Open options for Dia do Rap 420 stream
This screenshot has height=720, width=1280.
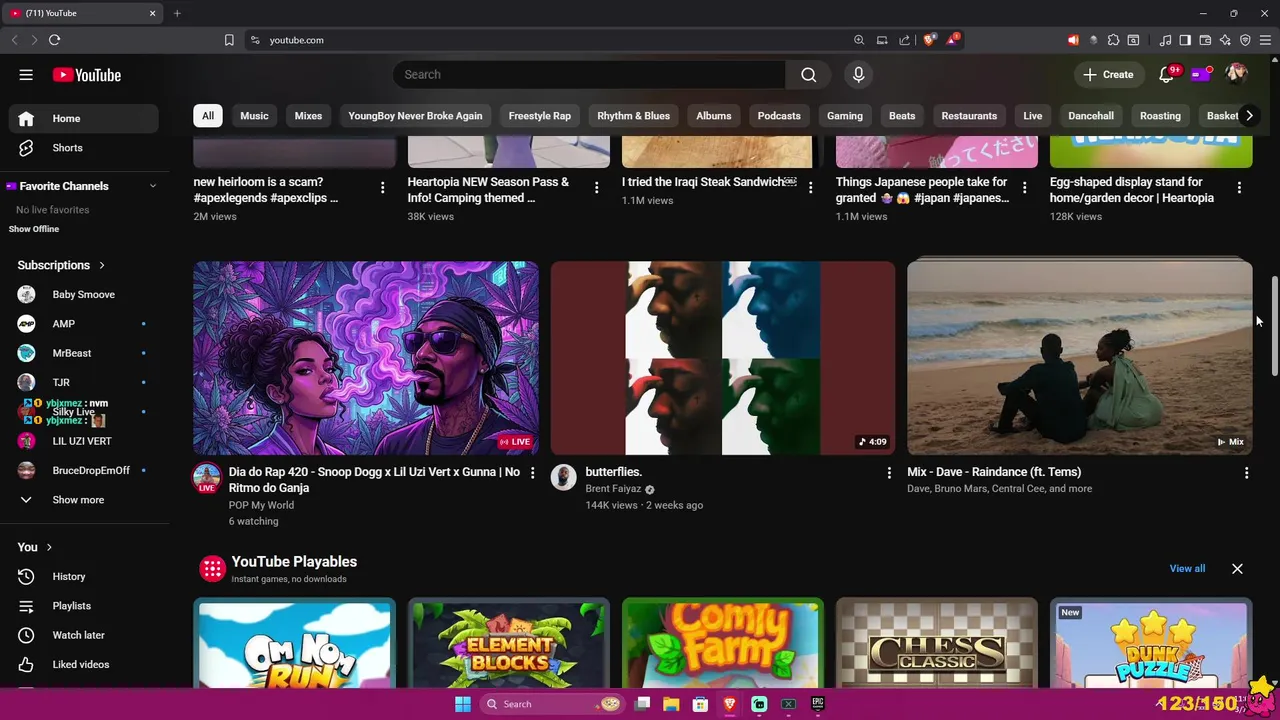(532, 473)
